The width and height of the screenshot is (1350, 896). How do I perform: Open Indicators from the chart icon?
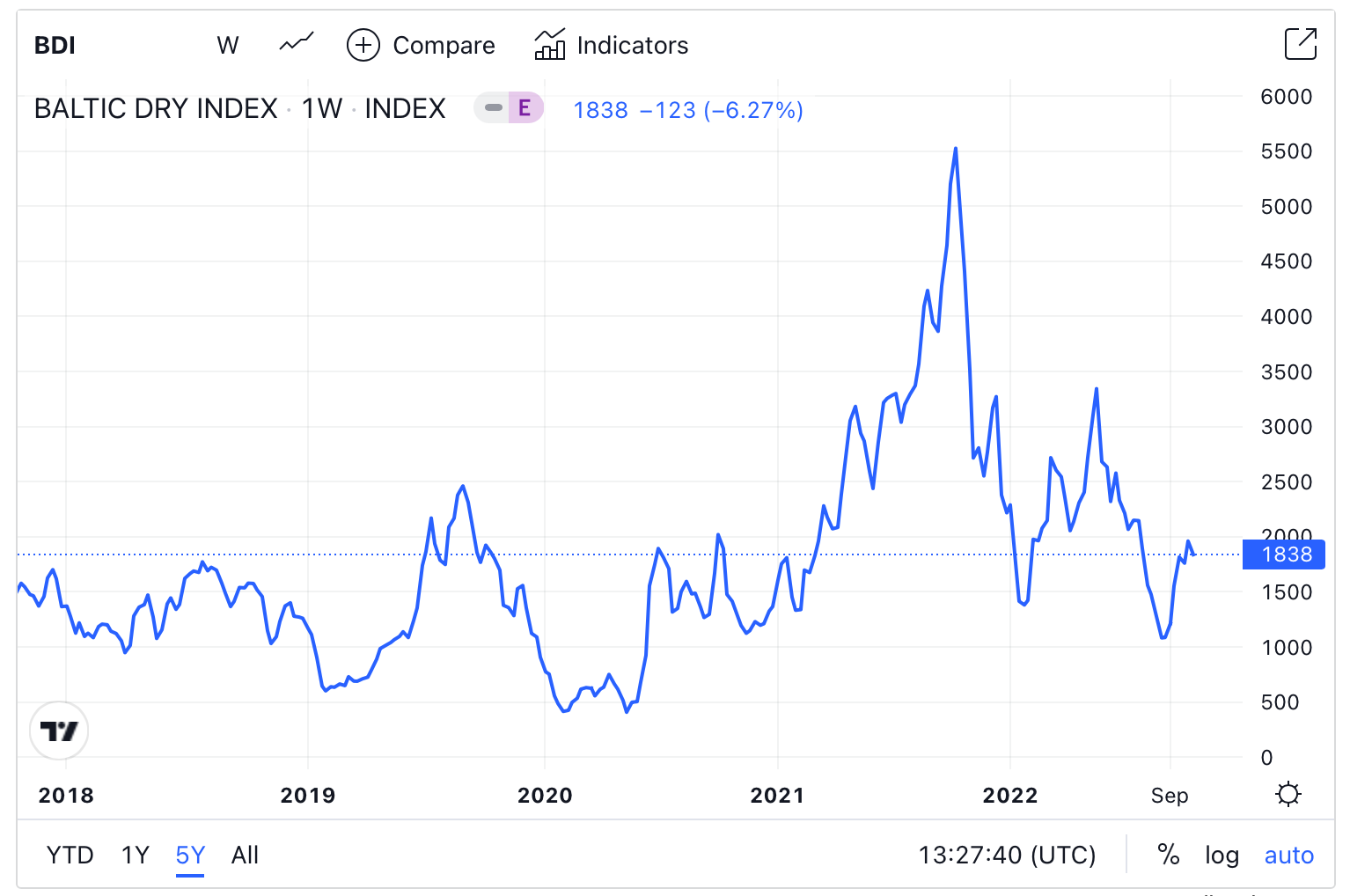pos(550,44)
